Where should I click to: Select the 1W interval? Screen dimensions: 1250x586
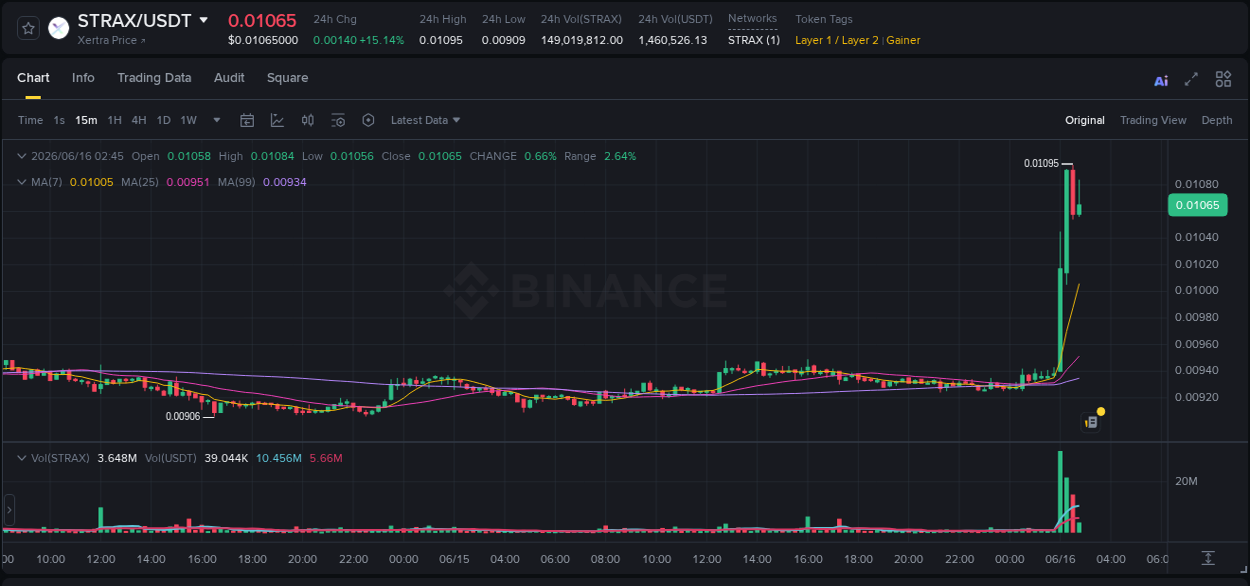pyautogui.click(x=188, y=120)
